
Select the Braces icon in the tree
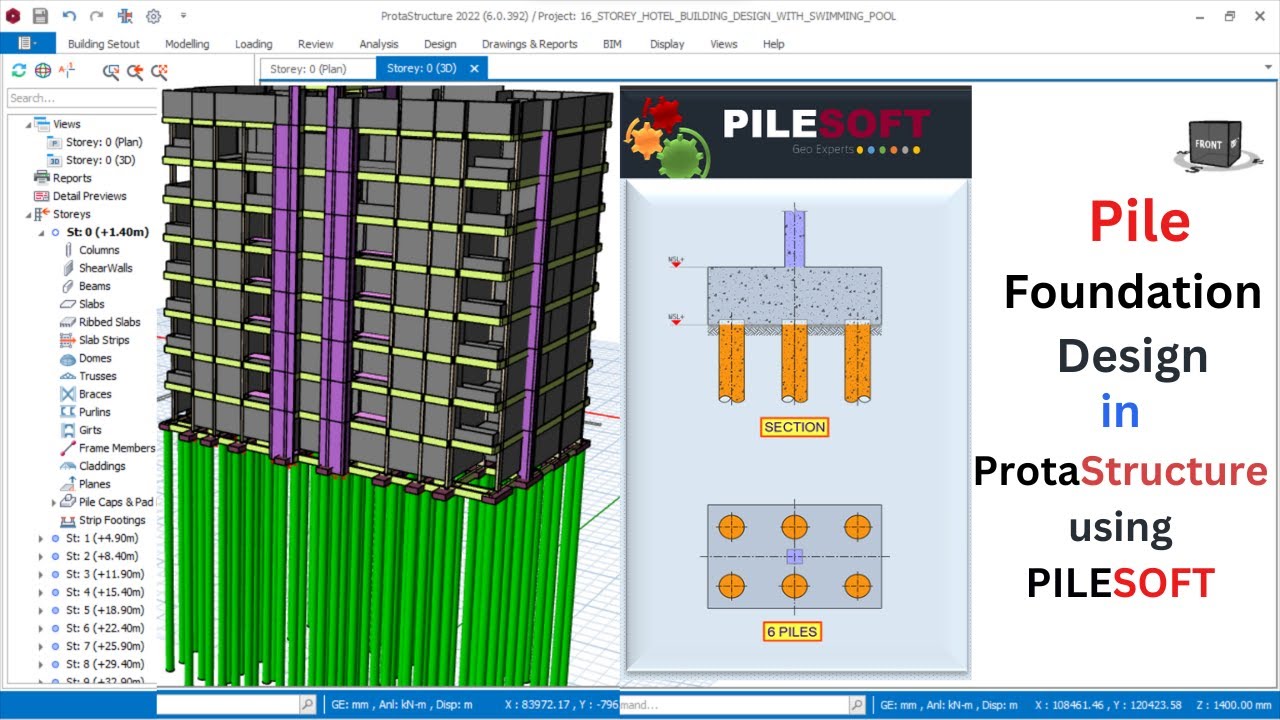click(x=68, y=394)
